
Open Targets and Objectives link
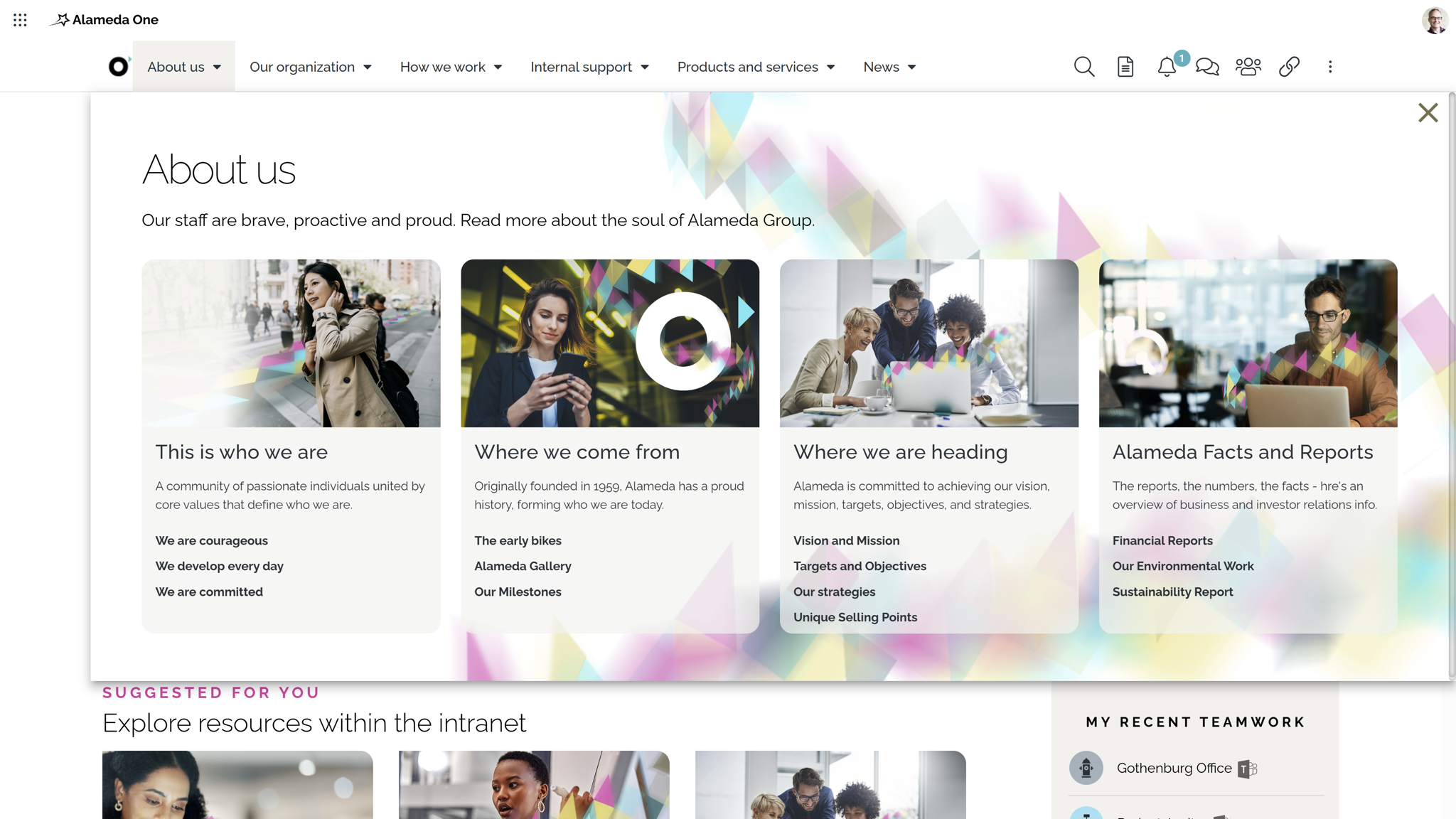point(860,566)
